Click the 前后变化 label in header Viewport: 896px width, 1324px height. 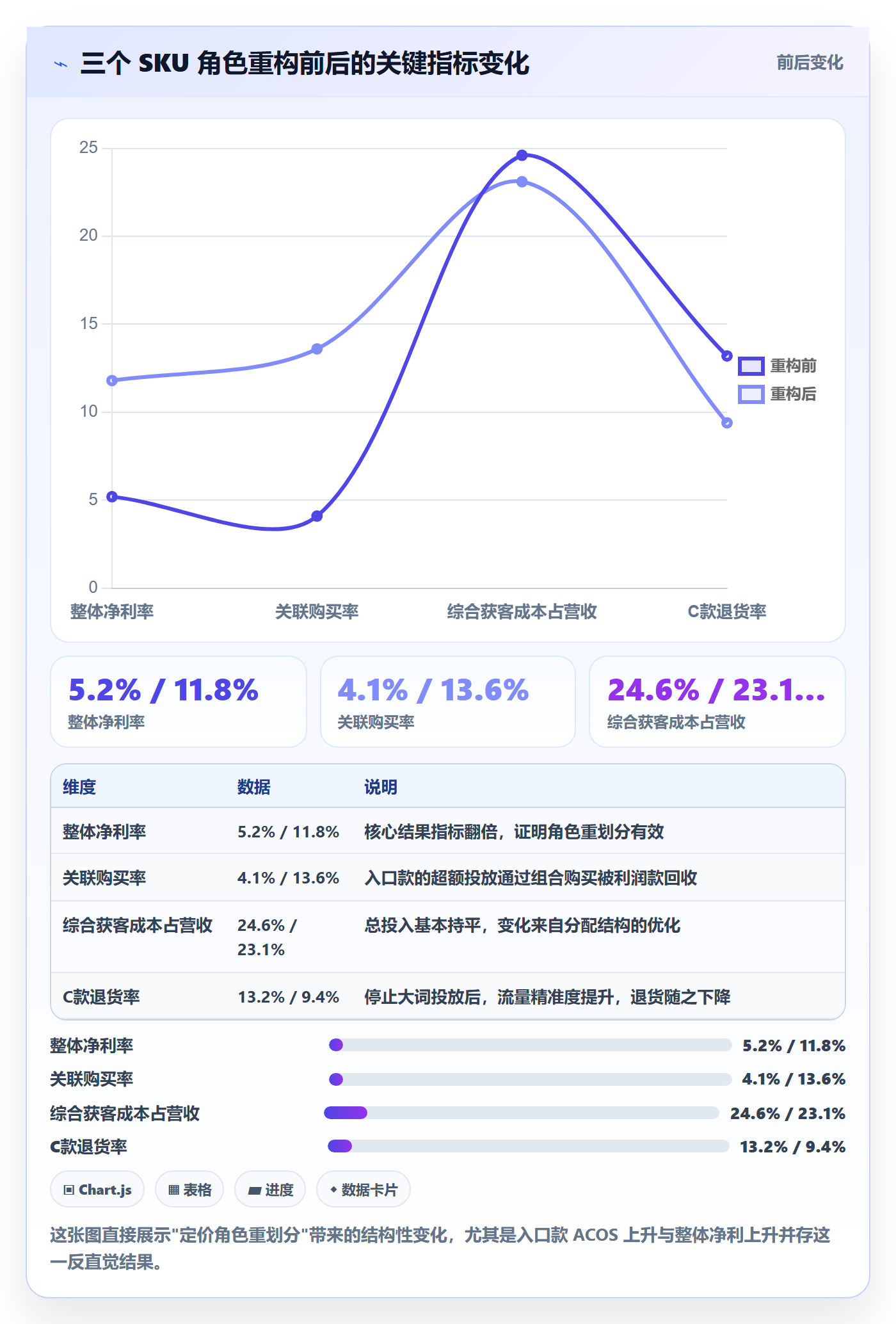[810, 63]
